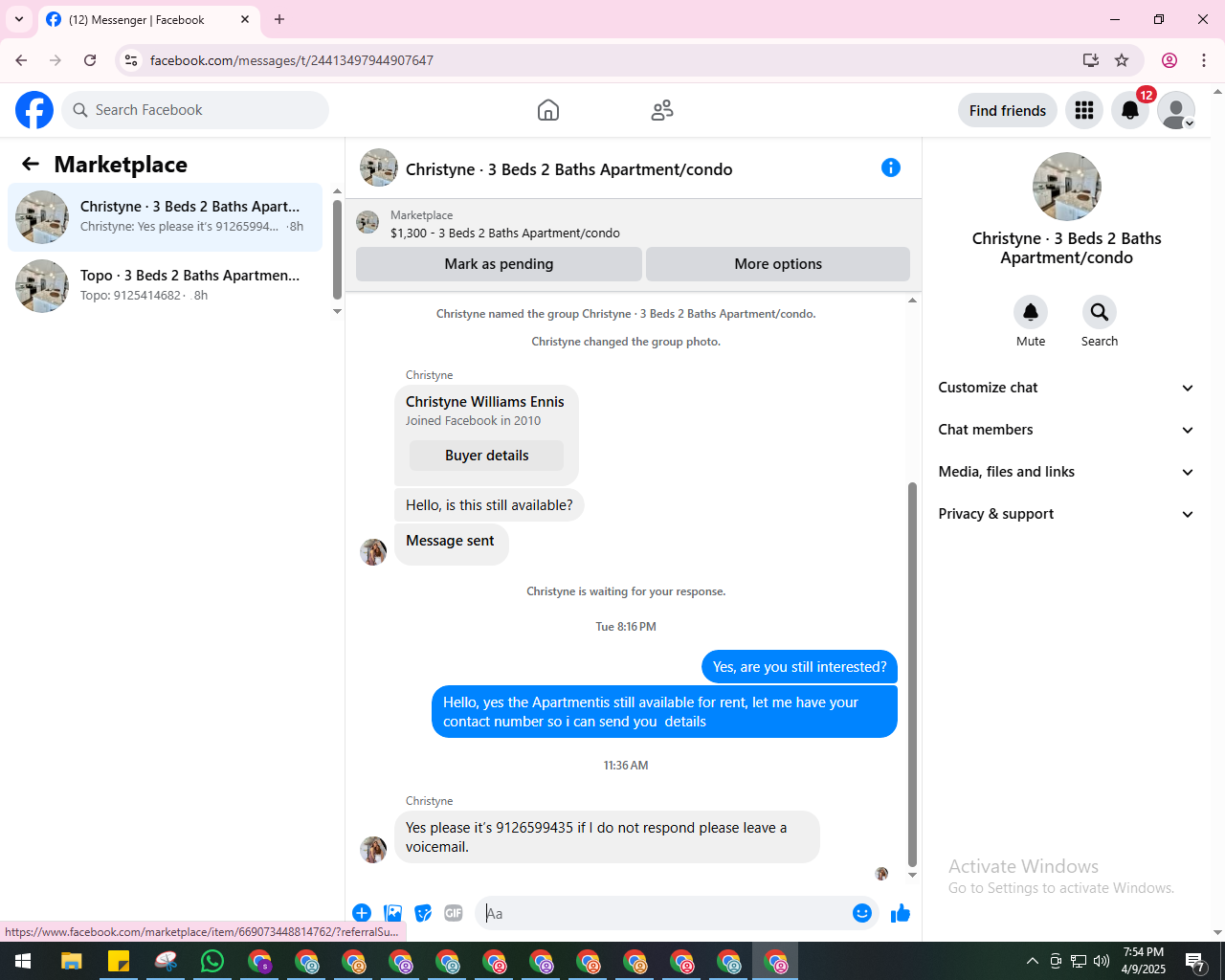This screenshot has height=980, width=1225.
Task: Expand the Chat members section
Action: [x=1066, y=430]
